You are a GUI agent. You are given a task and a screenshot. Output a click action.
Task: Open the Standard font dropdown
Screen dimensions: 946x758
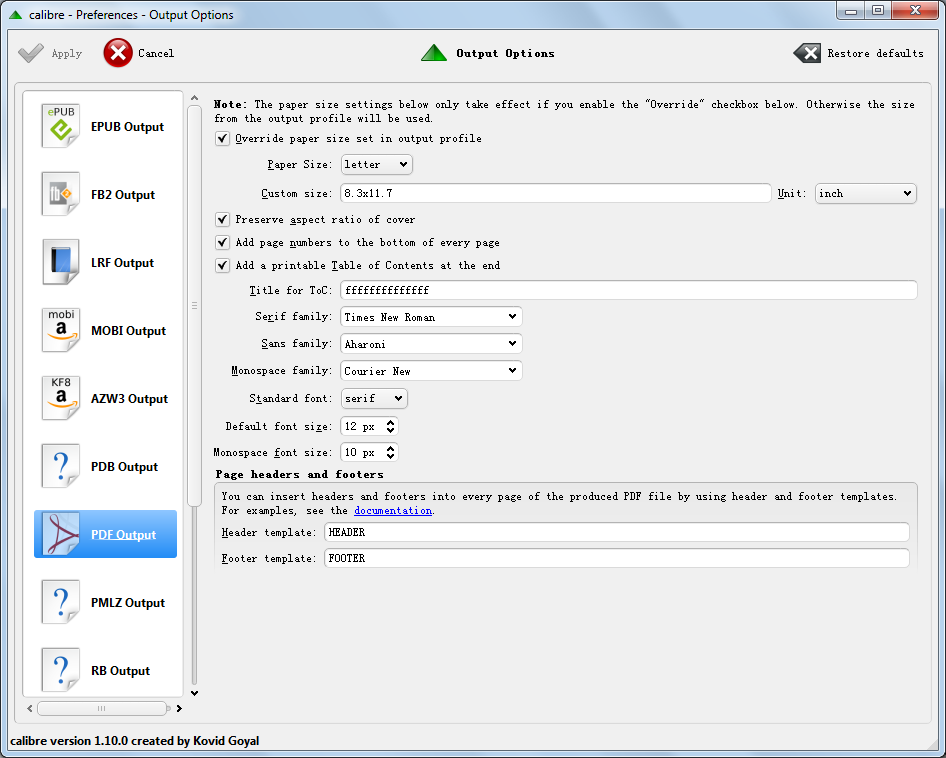(374, 398)
